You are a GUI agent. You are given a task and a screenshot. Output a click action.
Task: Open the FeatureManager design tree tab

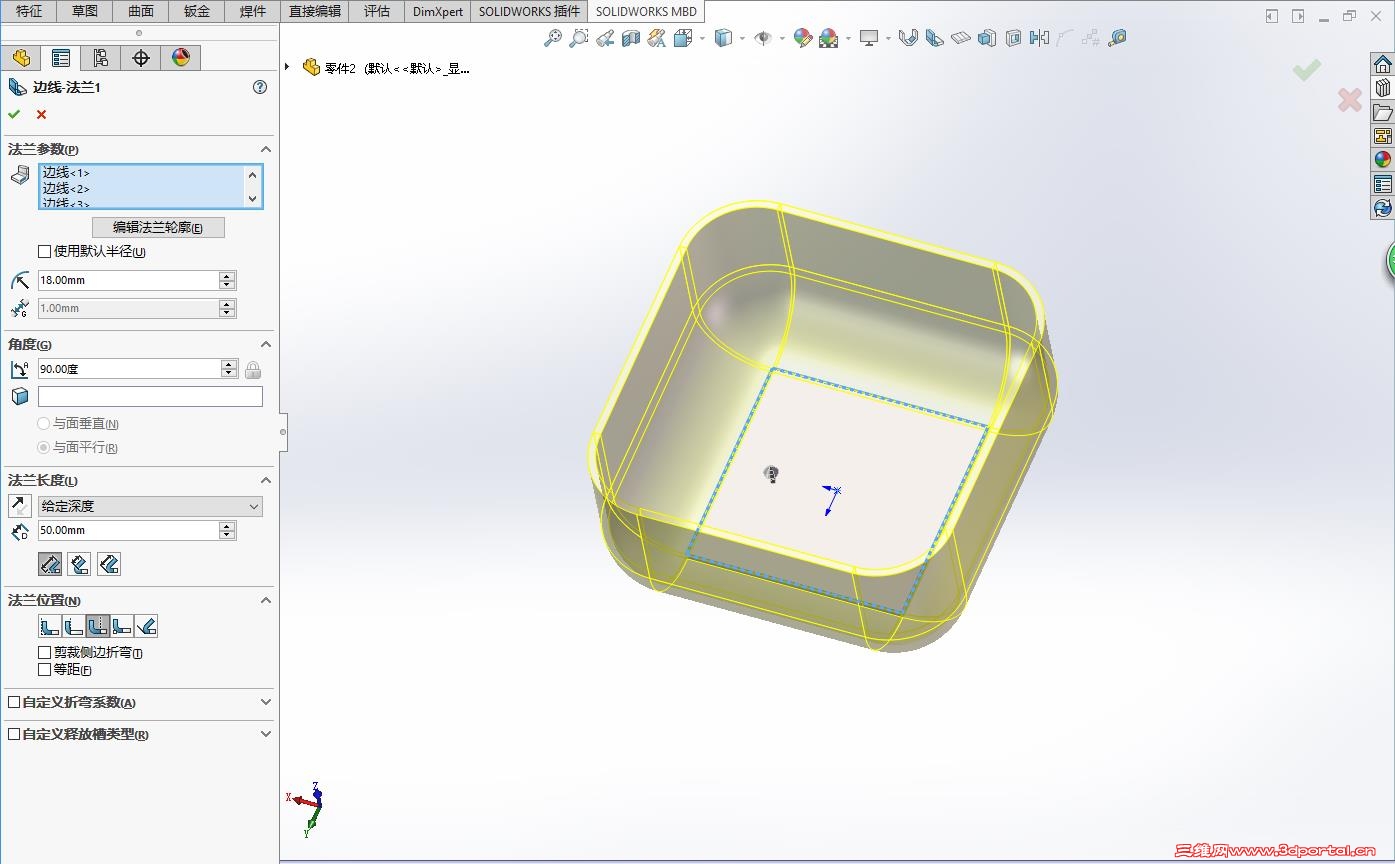(x=21, y=58)
